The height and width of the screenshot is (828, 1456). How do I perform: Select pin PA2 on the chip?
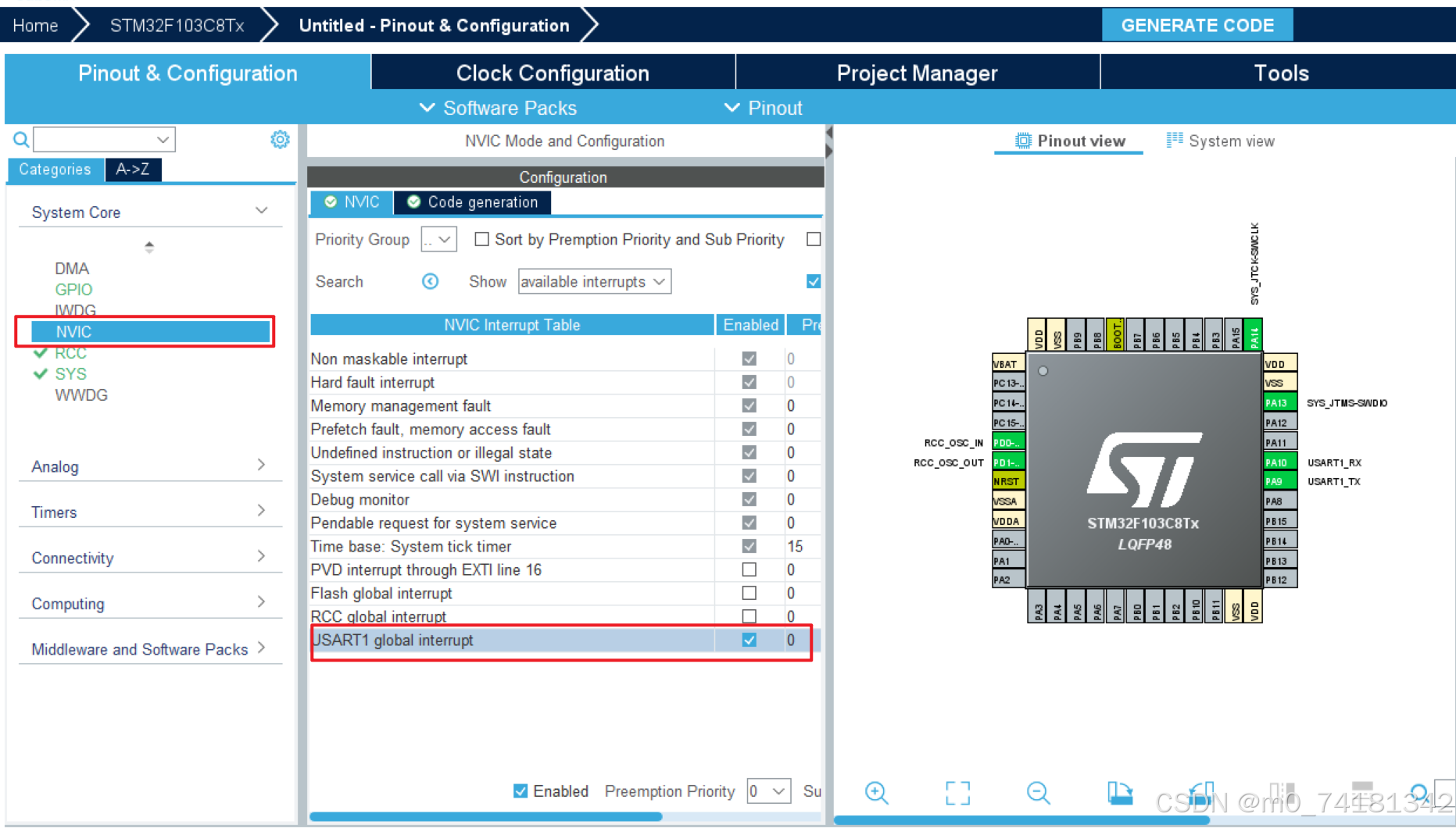[1008, 580]
